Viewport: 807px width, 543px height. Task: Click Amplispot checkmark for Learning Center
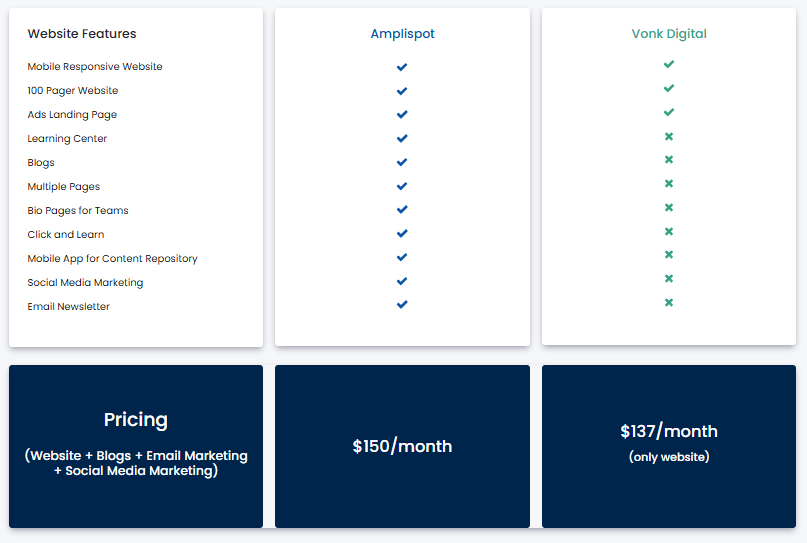click(402, 138)
